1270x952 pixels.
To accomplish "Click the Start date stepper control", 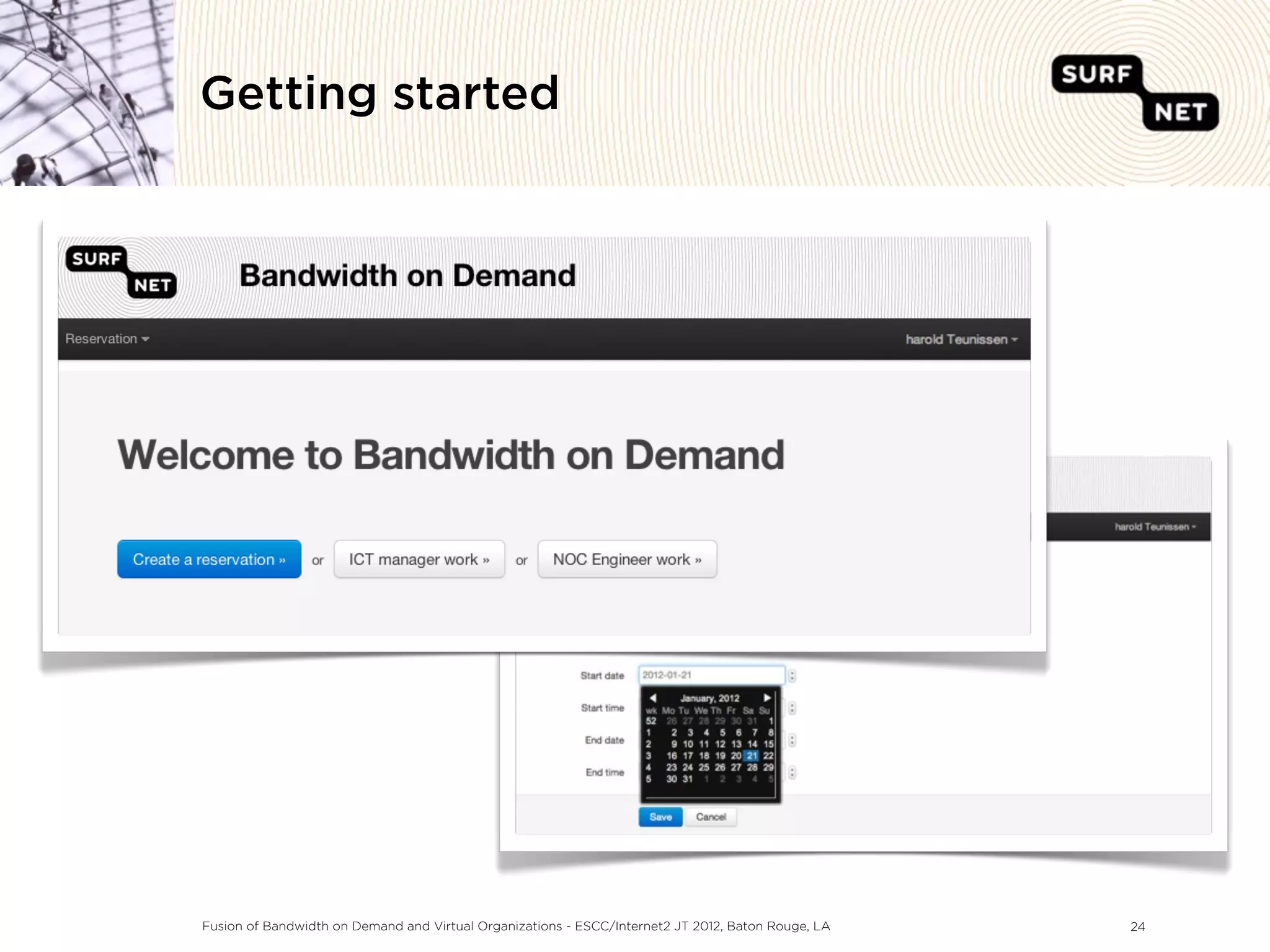I will point(792,676).
